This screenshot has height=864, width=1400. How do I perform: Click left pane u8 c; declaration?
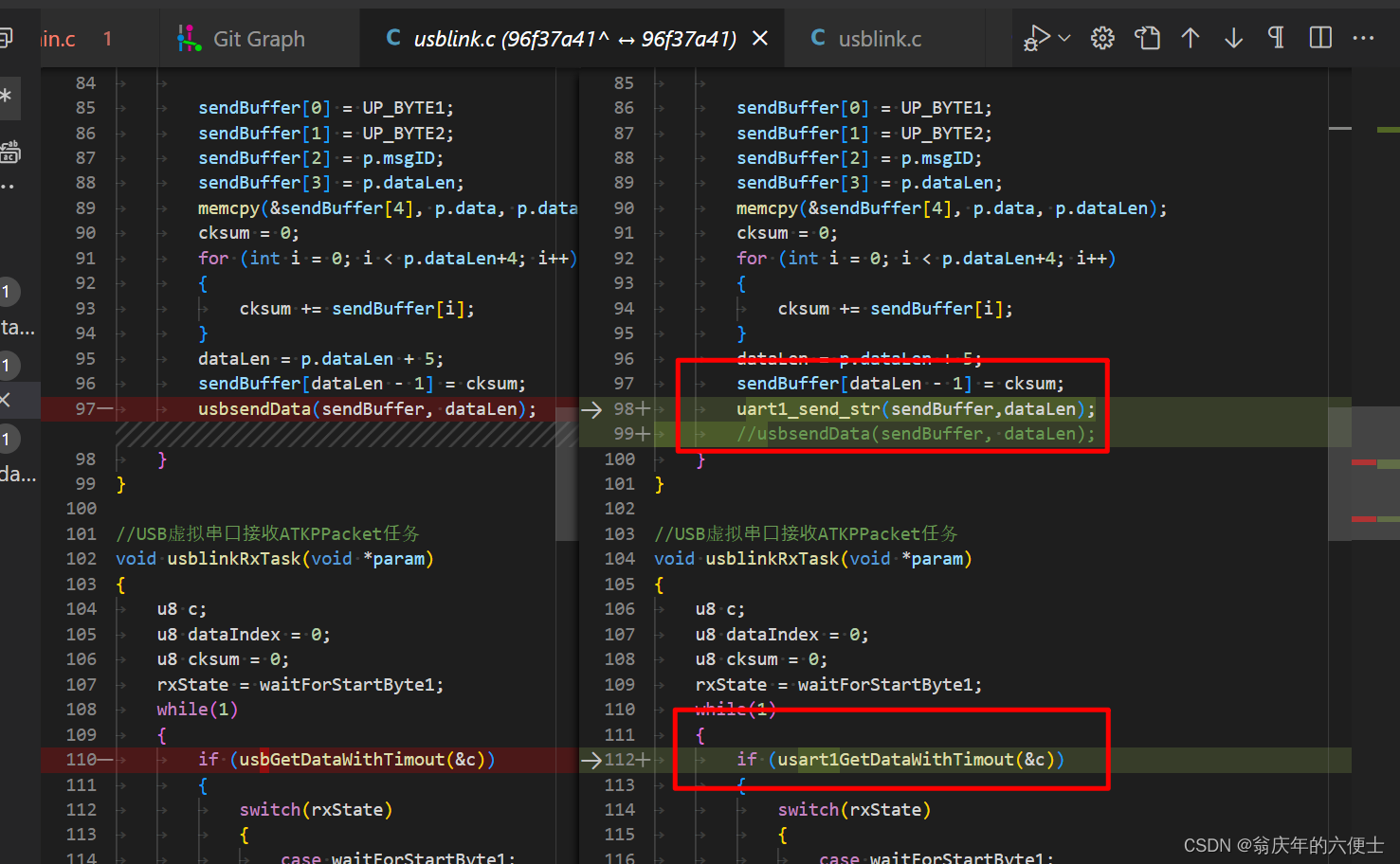coord(182,609)
